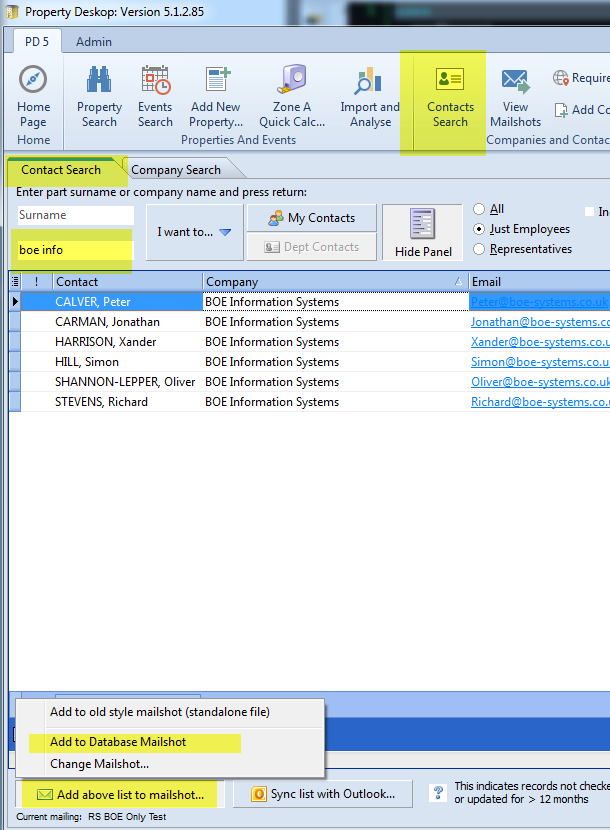Select Just Employees radio option
Screen dimensions: 610x830
[x=480, y=229]
